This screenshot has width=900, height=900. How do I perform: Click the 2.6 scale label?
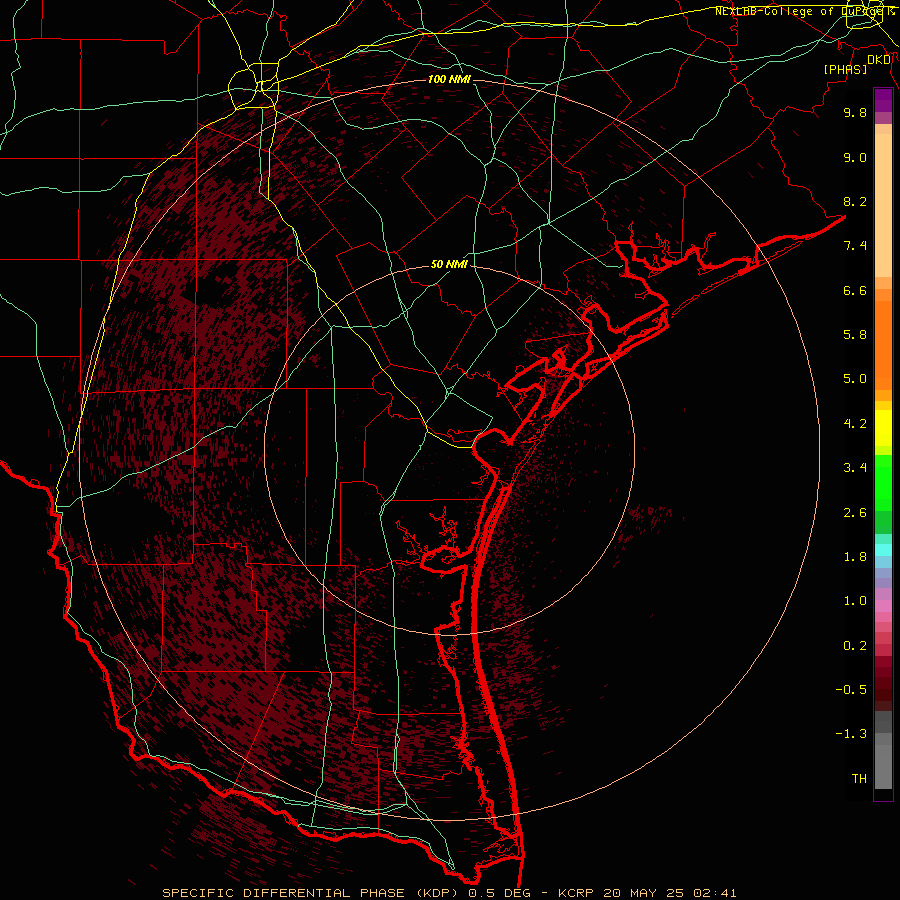(x=855, y=513)
